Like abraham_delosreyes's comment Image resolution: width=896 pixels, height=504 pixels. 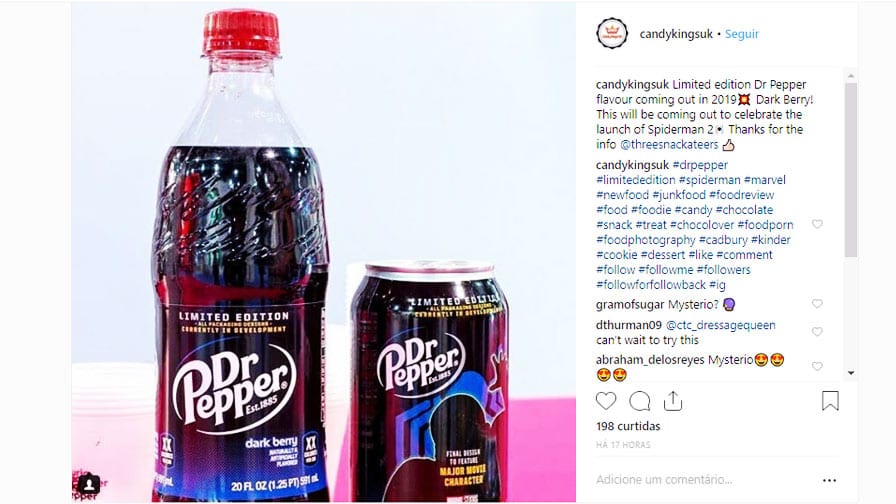point(817,366)
